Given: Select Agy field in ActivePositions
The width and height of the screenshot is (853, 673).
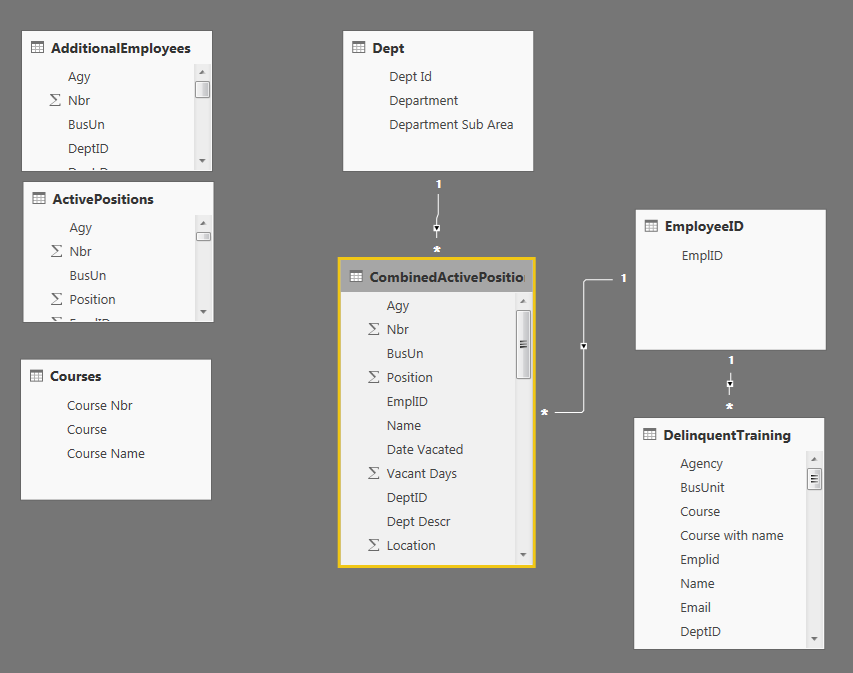Looking at the screenshot, I should 81,228.
